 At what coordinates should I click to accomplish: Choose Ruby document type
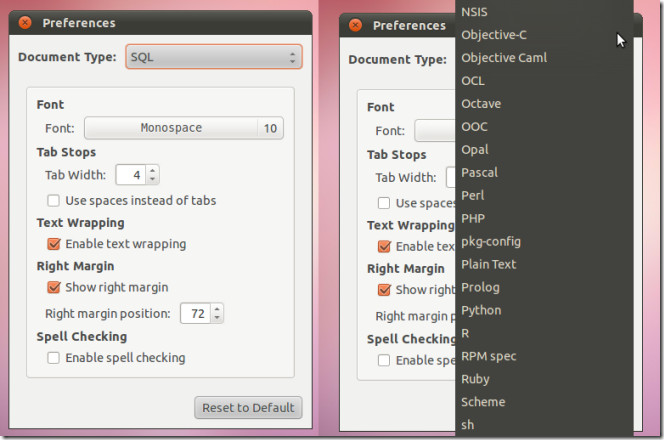544,379
